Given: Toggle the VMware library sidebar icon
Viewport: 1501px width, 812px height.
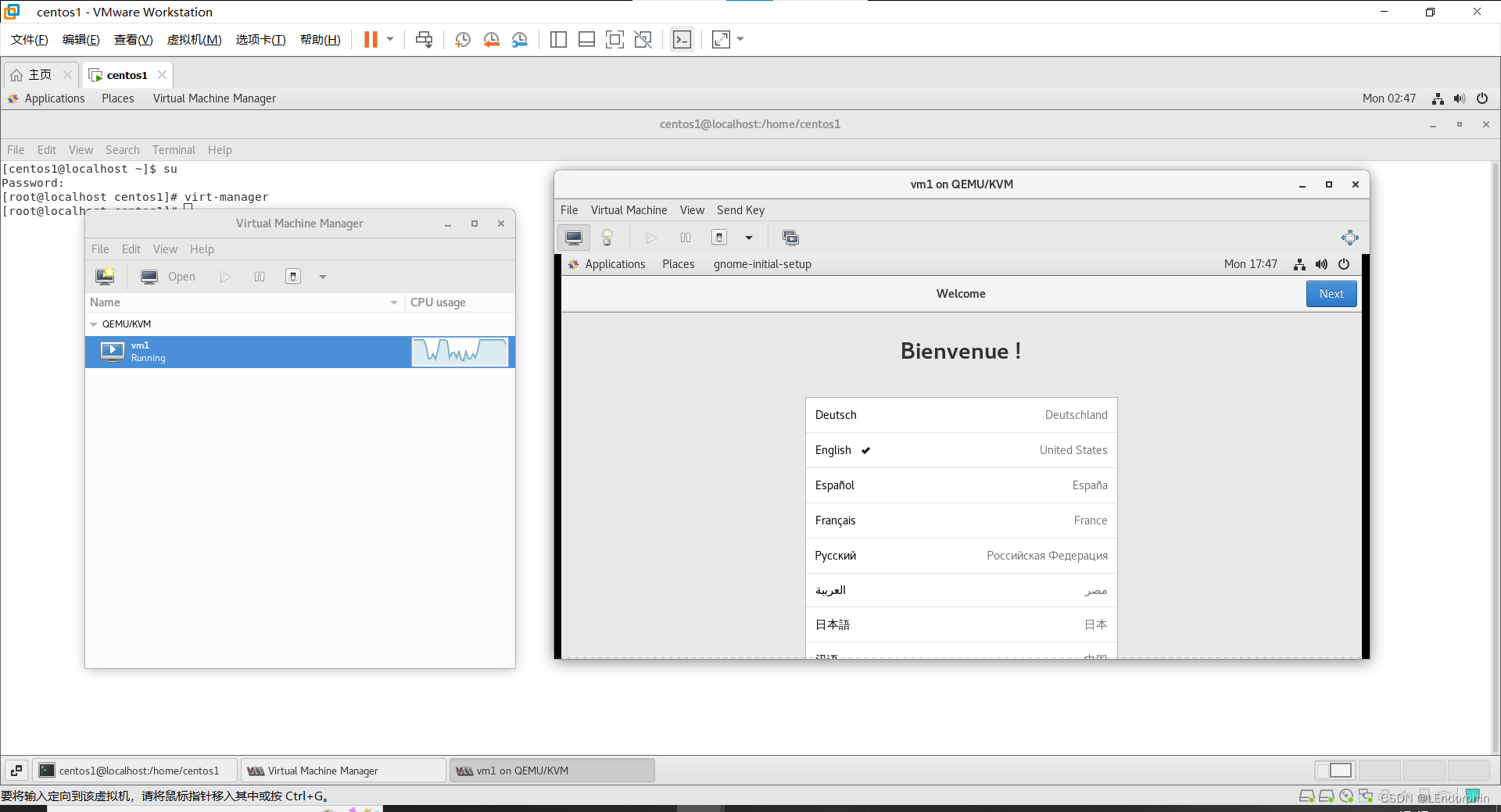Looking at the screenshot, I should [x=558, y=40].
